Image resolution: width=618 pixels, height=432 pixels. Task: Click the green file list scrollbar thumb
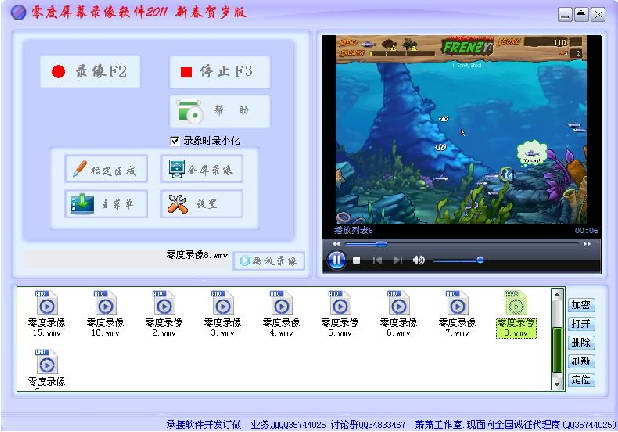point(557,350)
